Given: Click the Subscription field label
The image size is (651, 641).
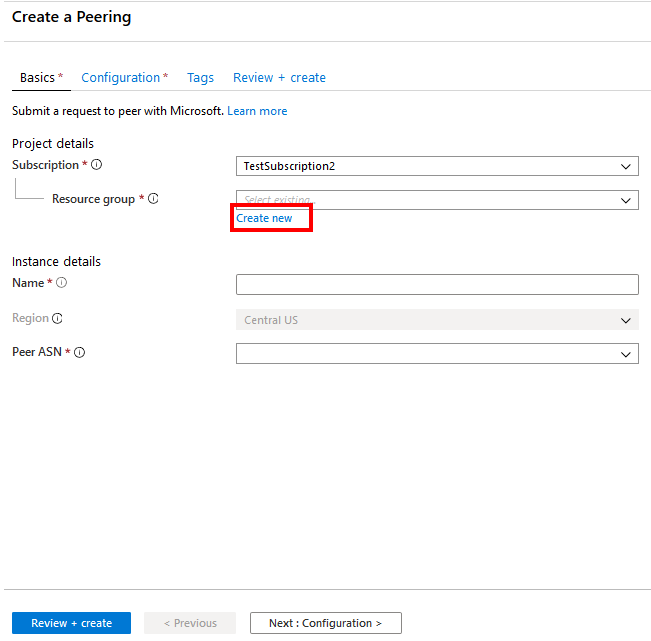Looking at the screenshot, I should 45,165.
